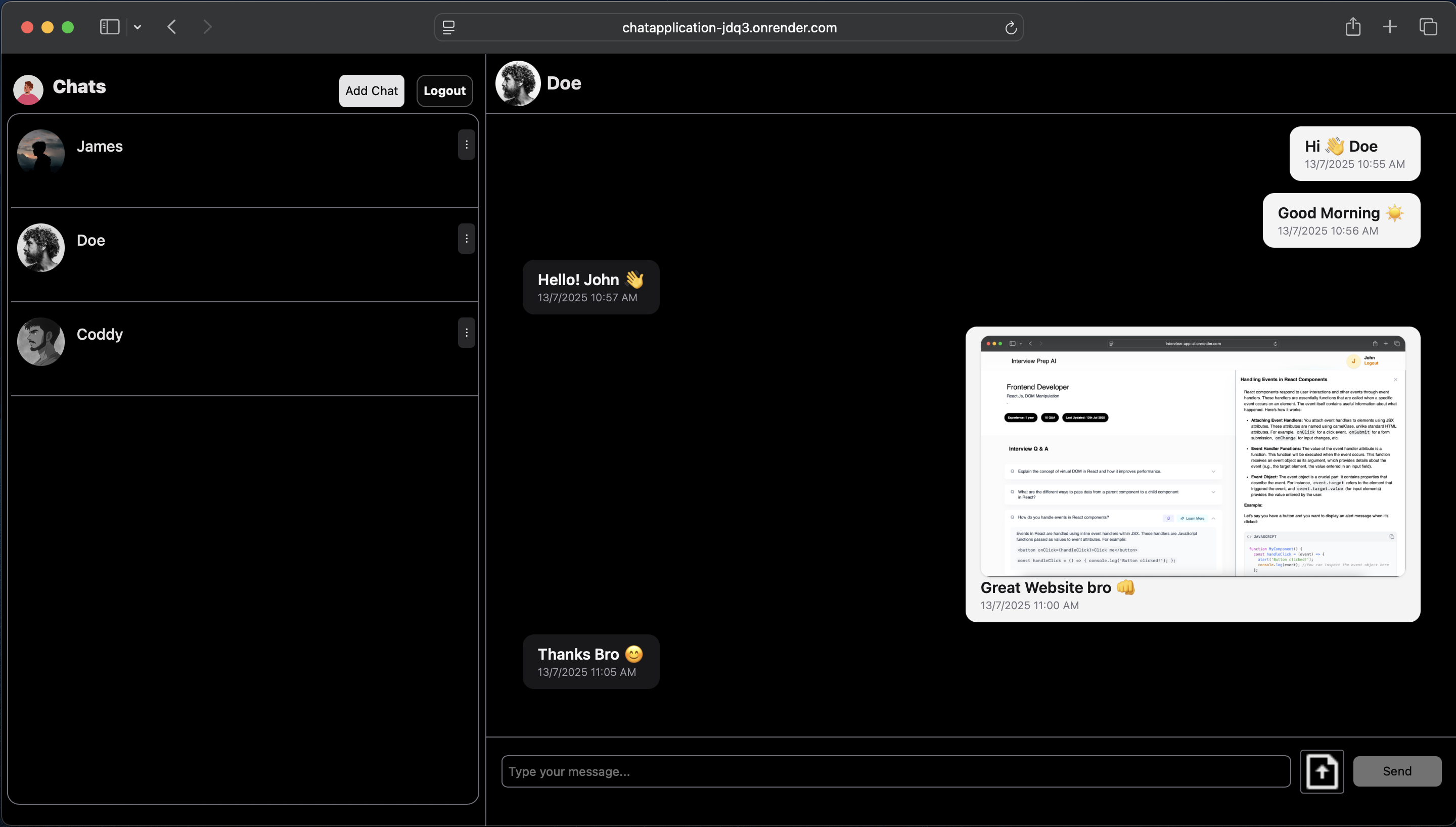Open James chat options menu

[x=466, y=145]
